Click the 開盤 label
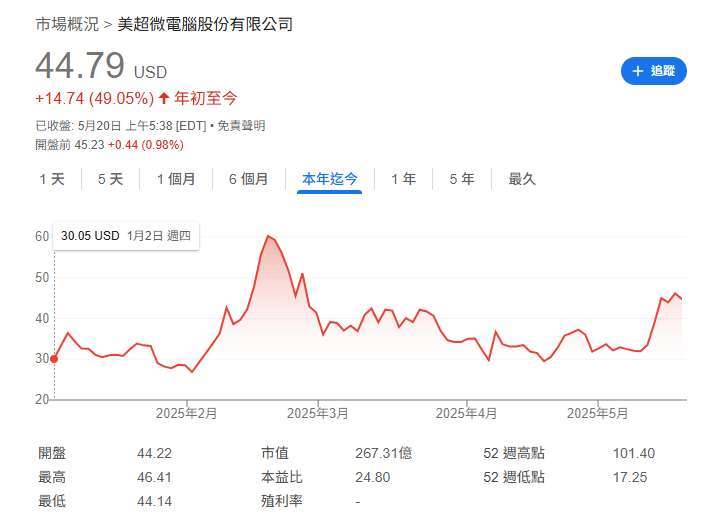The width and height of the screenshot is (715, 516). click(52, 453)
